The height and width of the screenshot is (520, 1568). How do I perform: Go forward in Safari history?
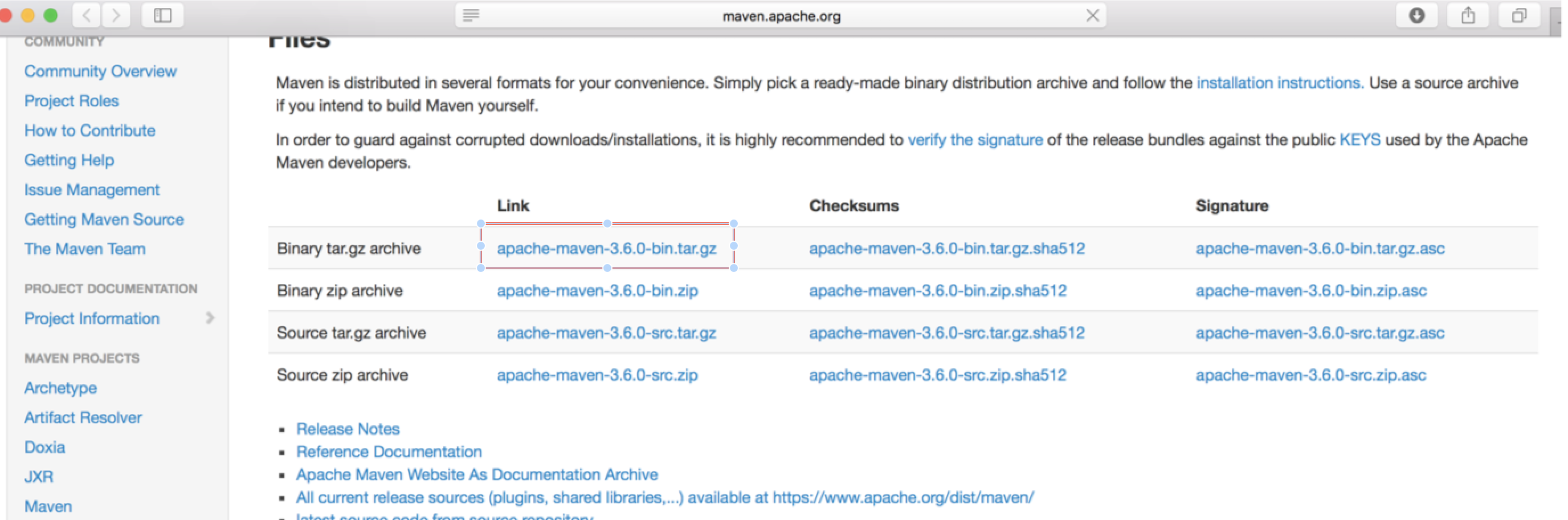click(116, 15)
